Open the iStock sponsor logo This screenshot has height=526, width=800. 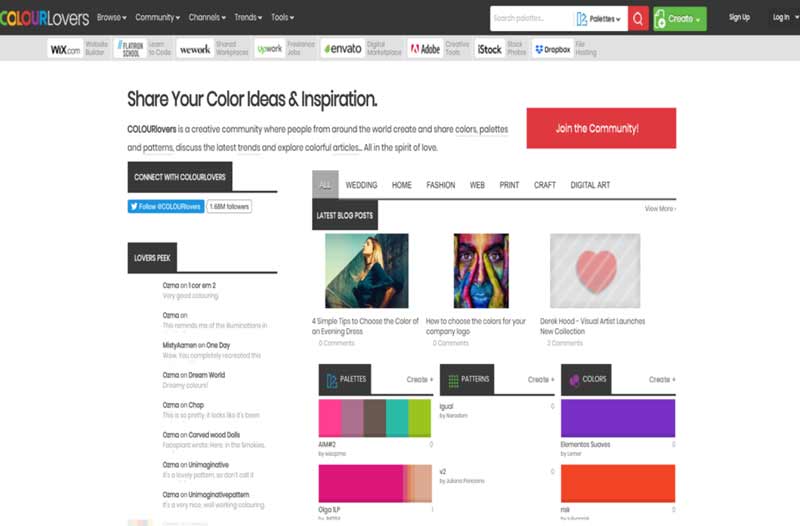click(490, 49)
